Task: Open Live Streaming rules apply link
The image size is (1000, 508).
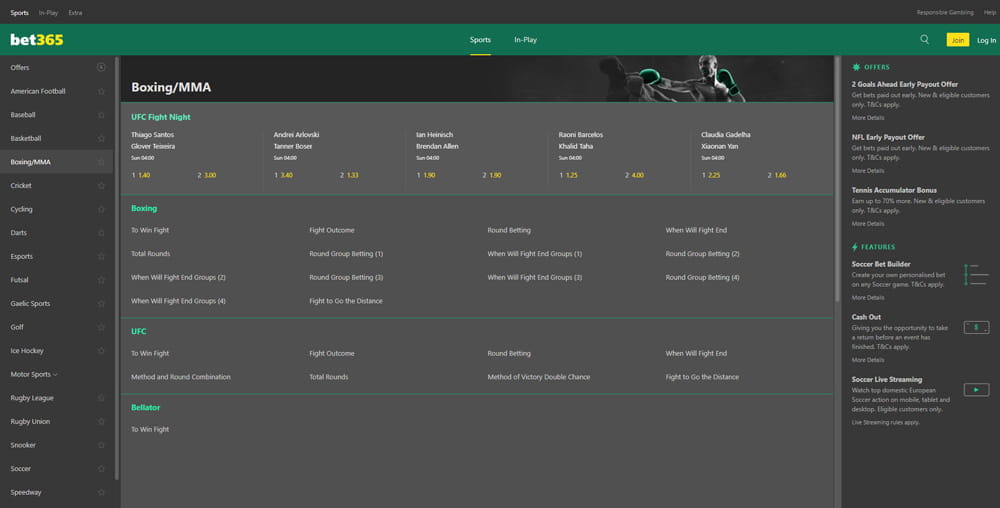Action: click(885, 423)
